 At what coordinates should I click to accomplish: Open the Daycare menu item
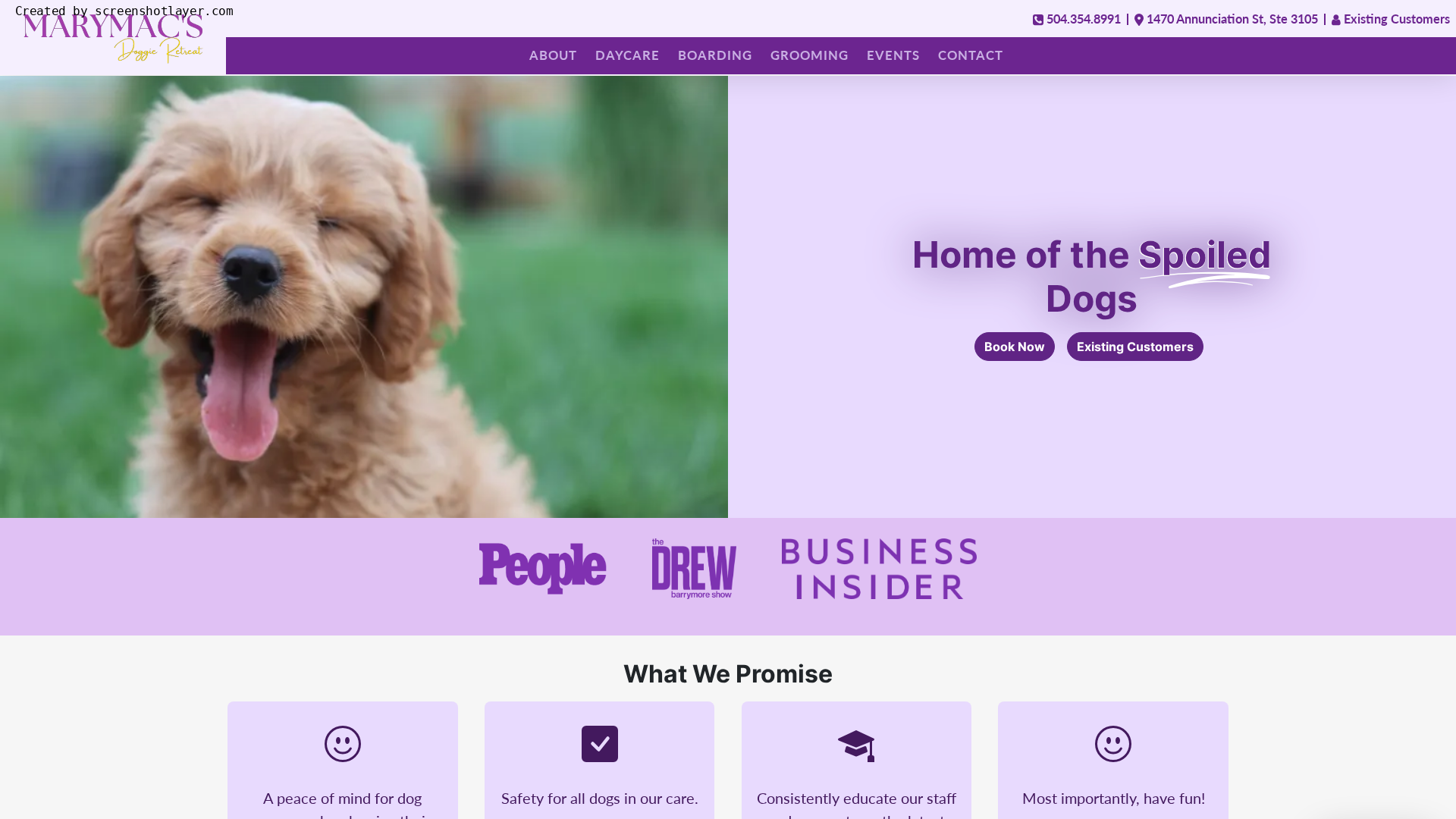[x=627, y=55]
